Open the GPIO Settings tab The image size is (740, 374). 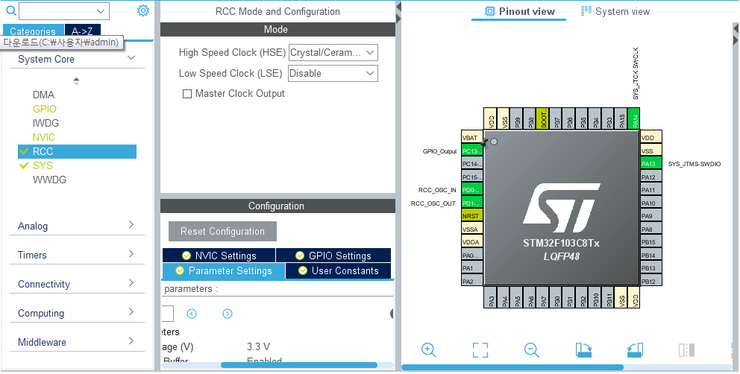pyautogui.click(x=333, y=255)
